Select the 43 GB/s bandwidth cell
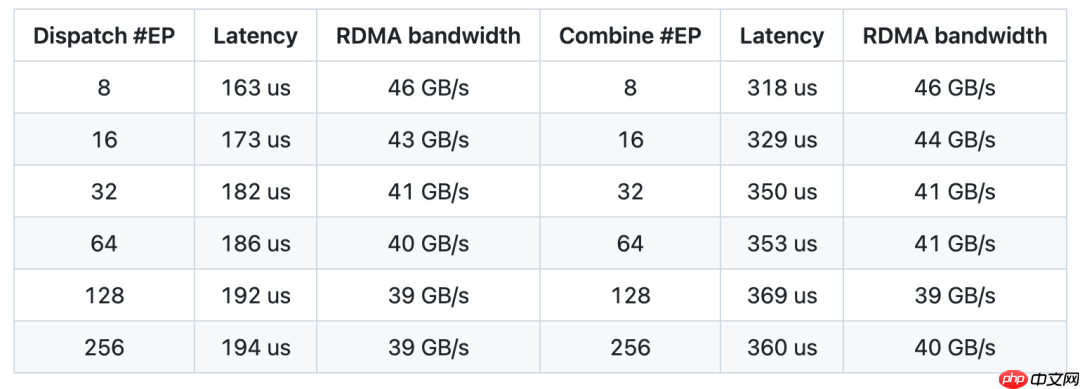The image size is (1080, 389). [x=428, y=139]
